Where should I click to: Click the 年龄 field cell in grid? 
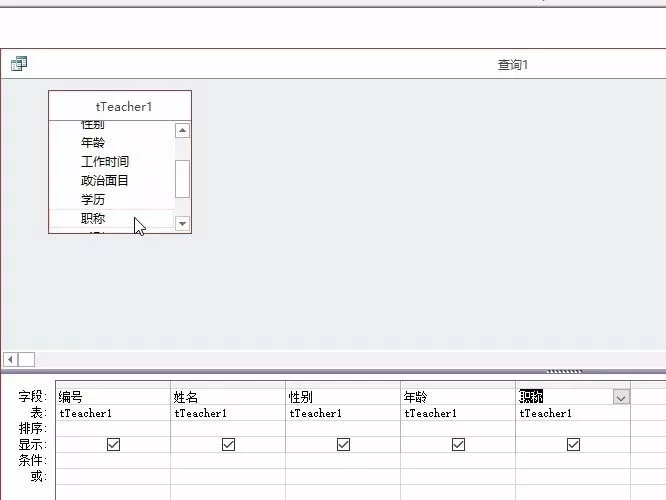coord(458,397)
